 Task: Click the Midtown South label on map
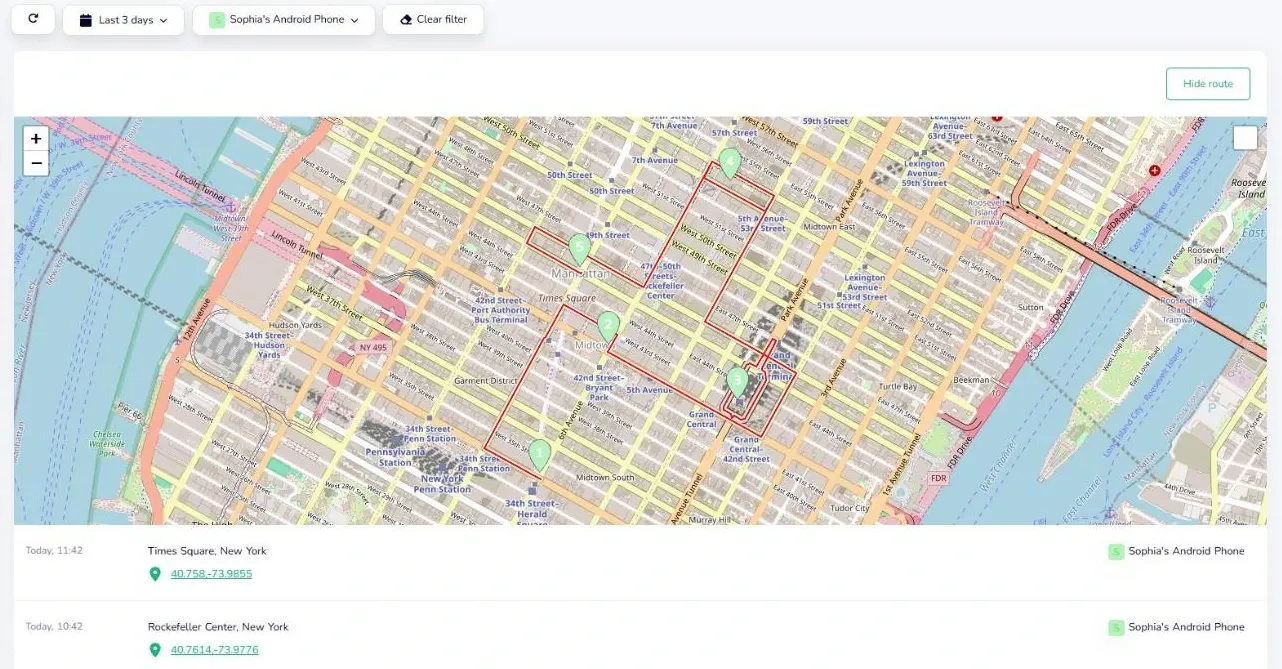[605, 478]
